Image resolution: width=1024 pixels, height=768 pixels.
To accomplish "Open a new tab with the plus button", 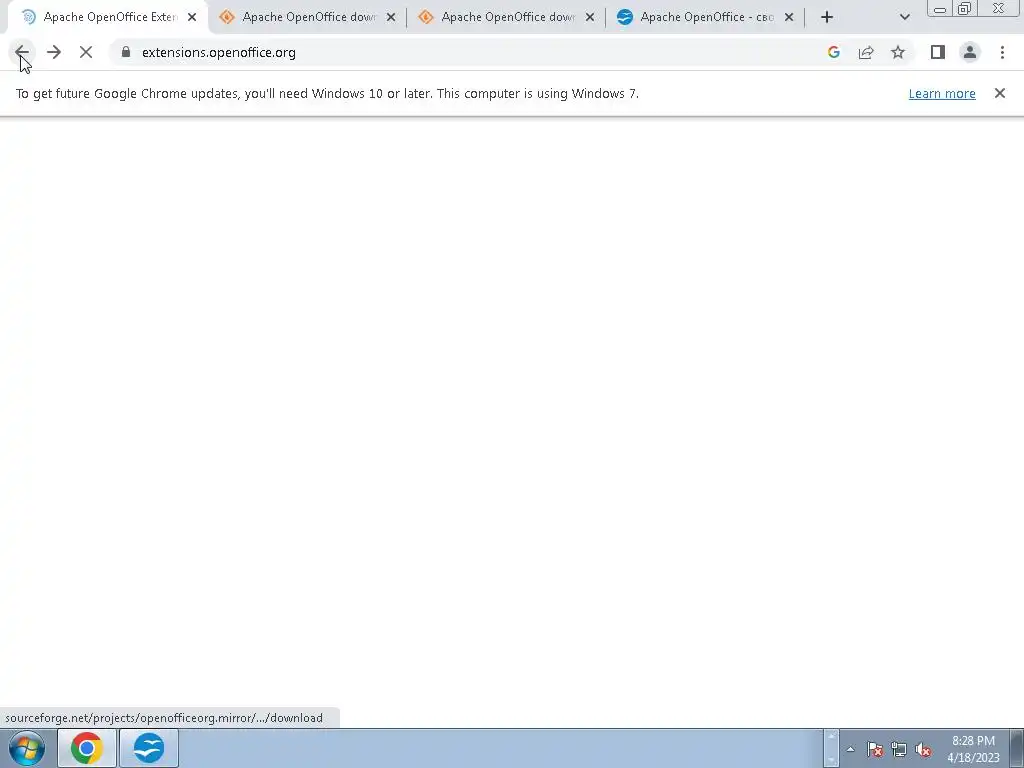I will click(827, 17).
